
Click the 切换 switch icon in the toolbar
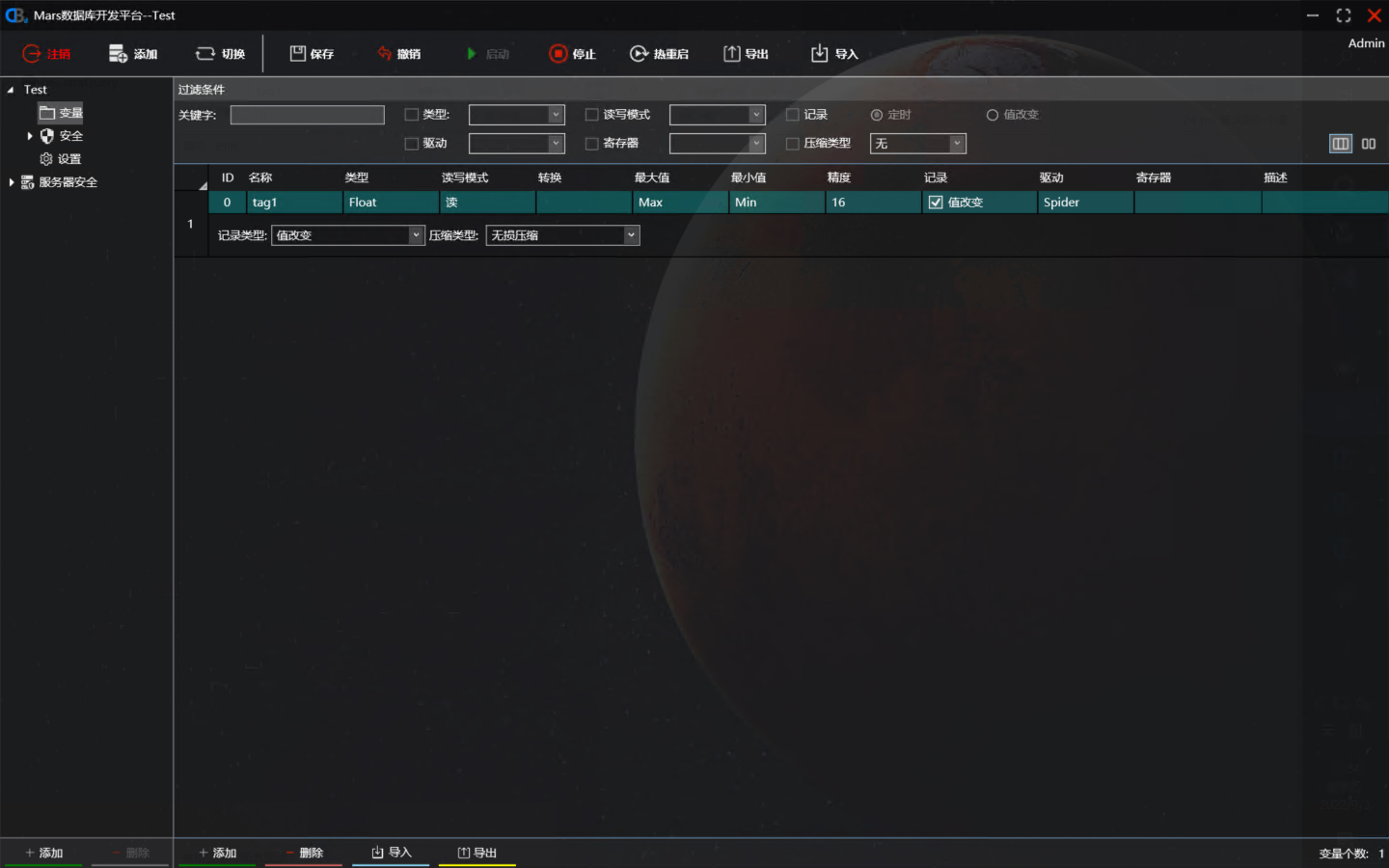click(205, 54)
